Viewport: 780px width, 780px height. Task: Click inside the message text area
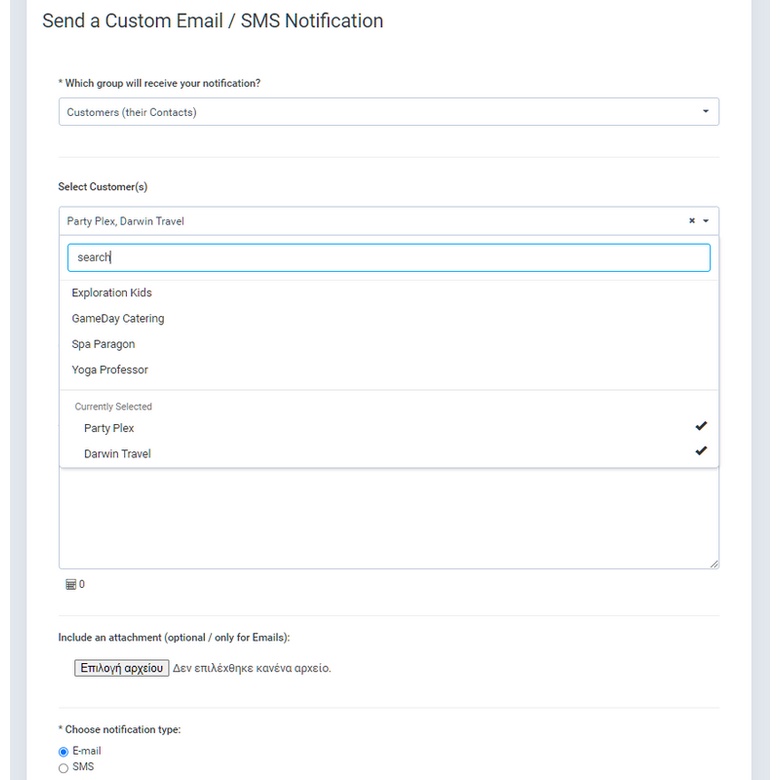[x=388, y=520]
